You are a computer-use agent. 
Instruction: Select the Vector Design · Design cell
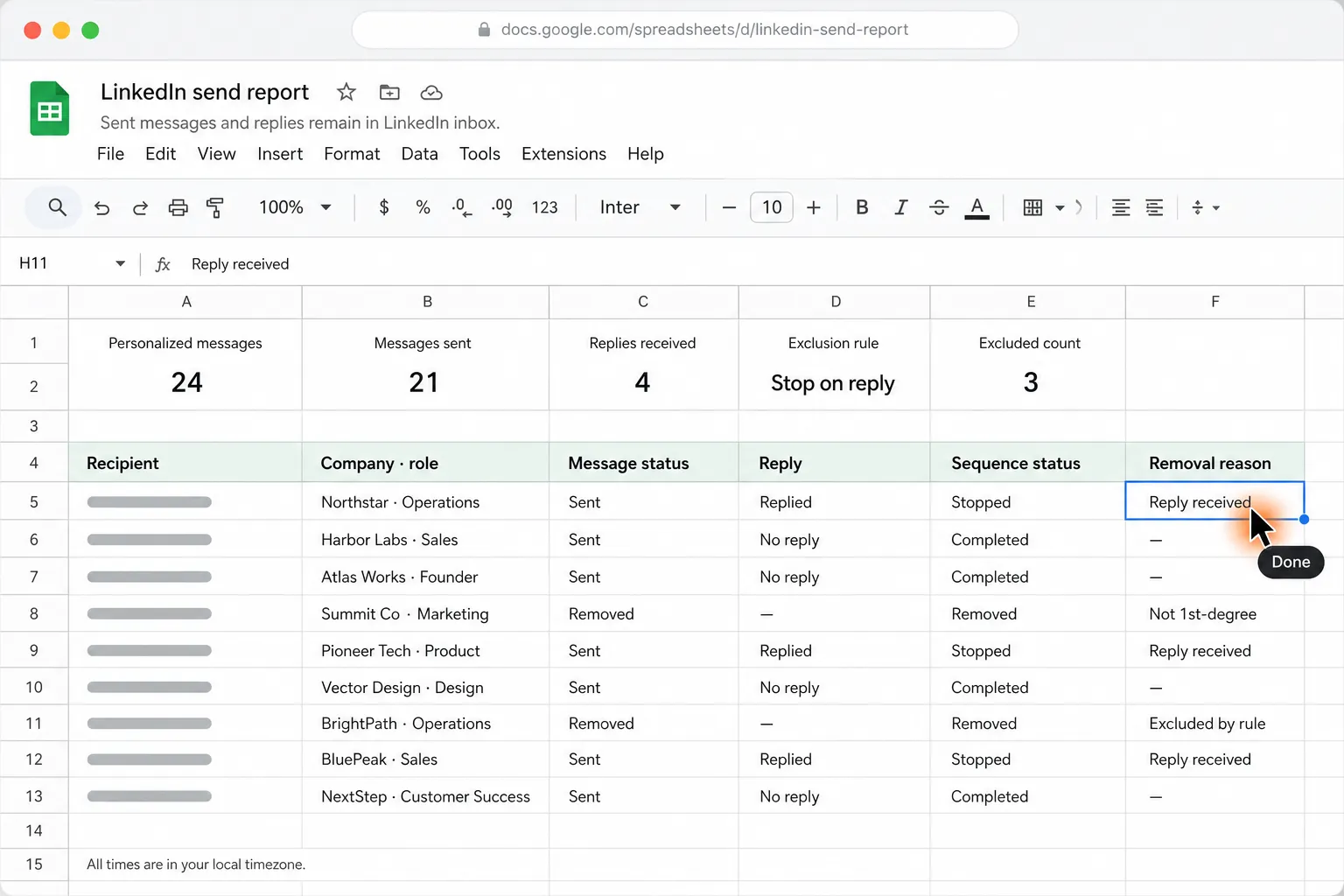point(425,687)
